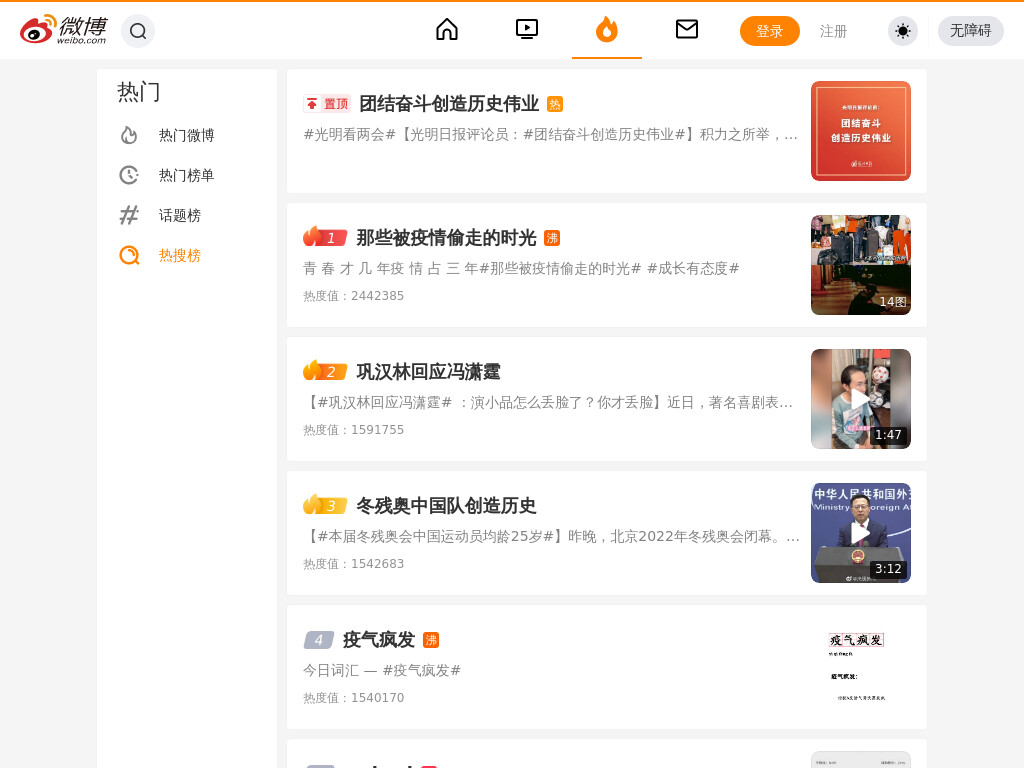This screenshot has width=1024, height=768.
Task: Click the 热 badge after 团结奋斗创造历史伟业
Action: coord(554,104)
